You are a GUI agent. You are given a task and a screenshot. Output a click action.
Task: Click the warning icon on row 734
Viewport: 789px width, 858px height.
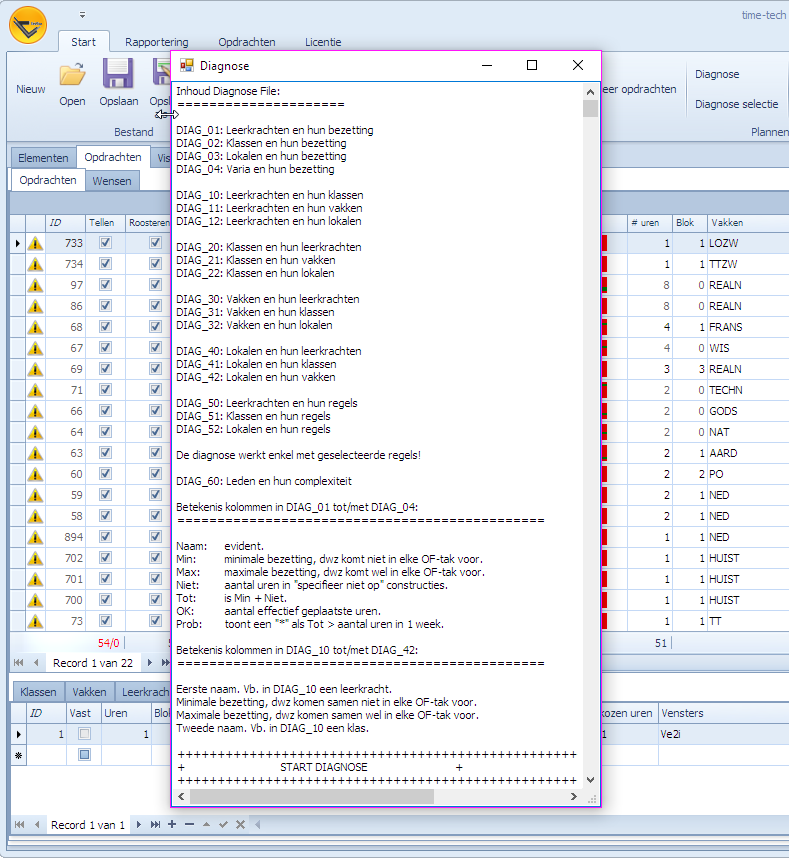(36, 264)
